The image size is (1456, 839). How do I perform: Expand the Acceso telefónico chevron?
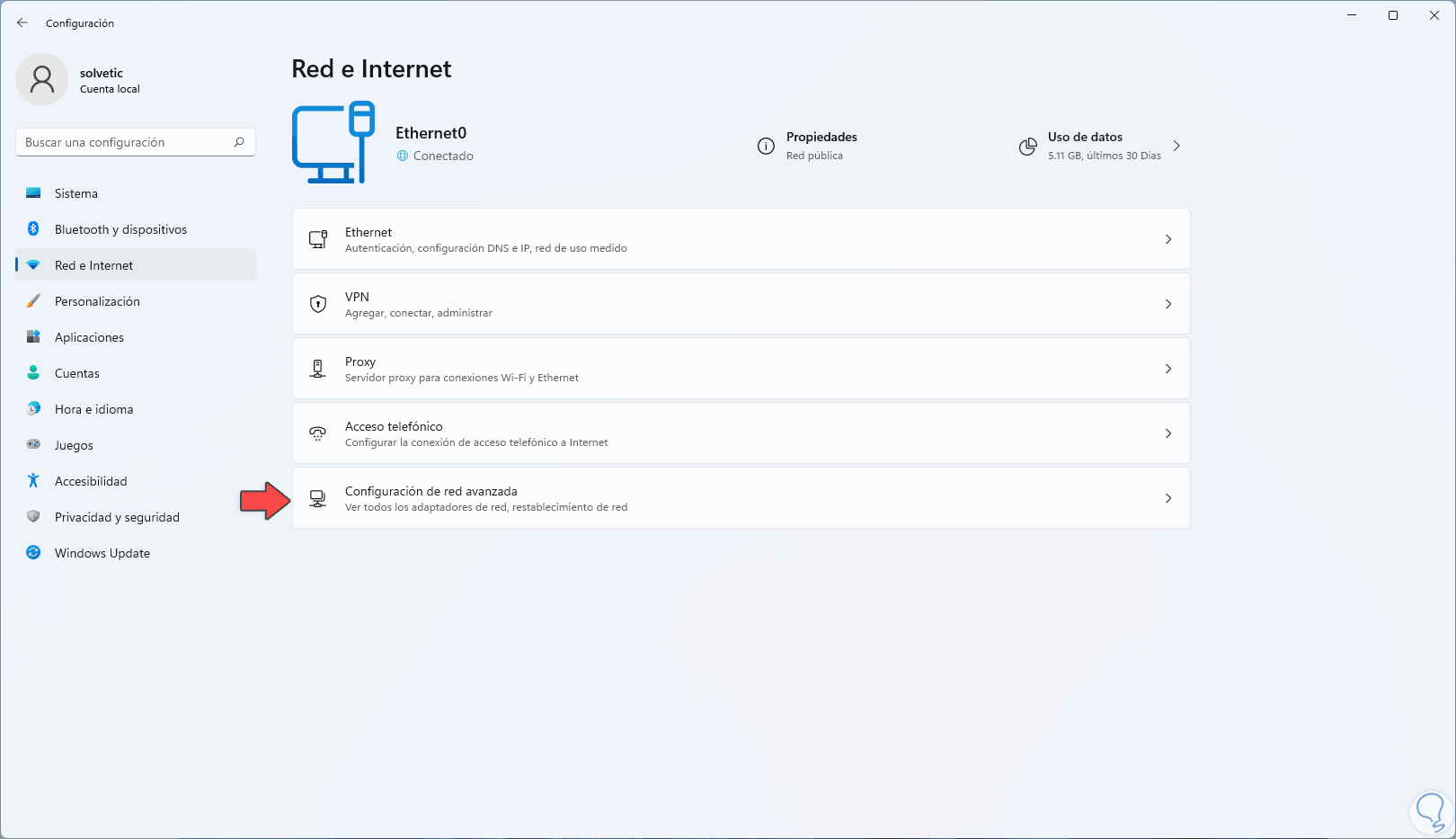(x=1168, y=433)
